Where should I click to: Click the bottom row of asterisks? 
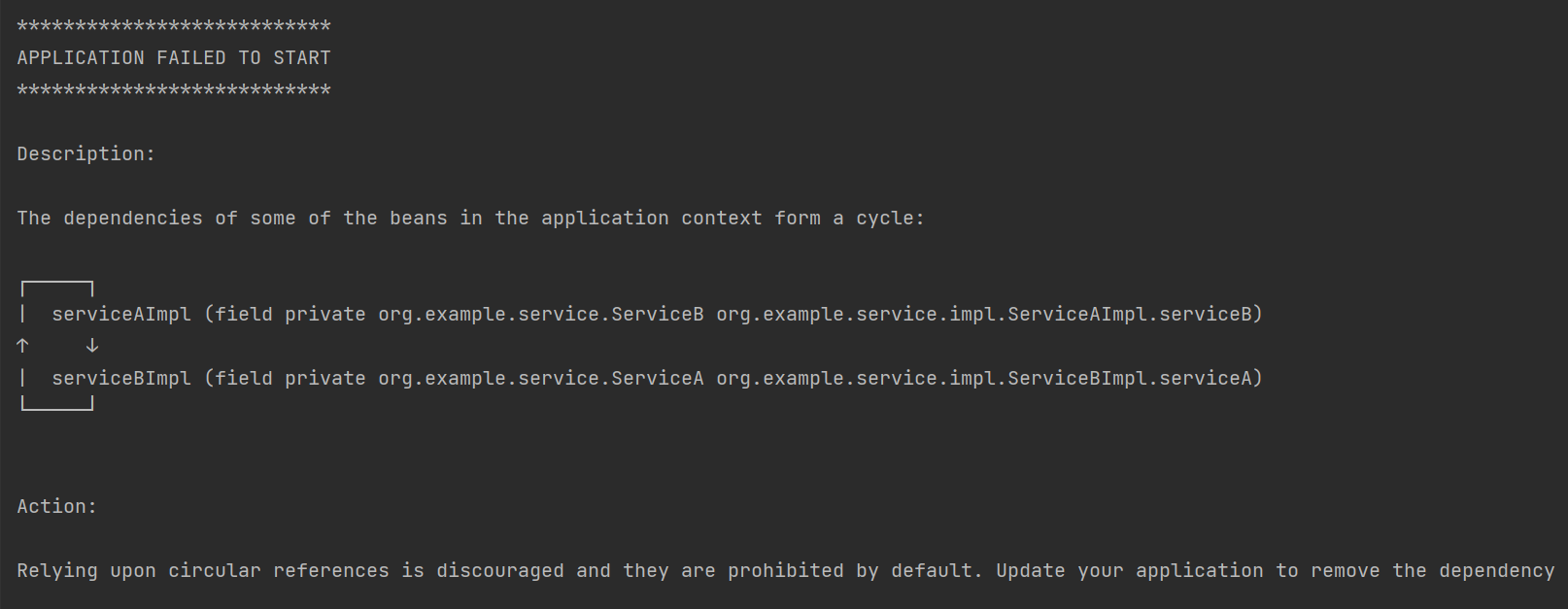[174, 90]
